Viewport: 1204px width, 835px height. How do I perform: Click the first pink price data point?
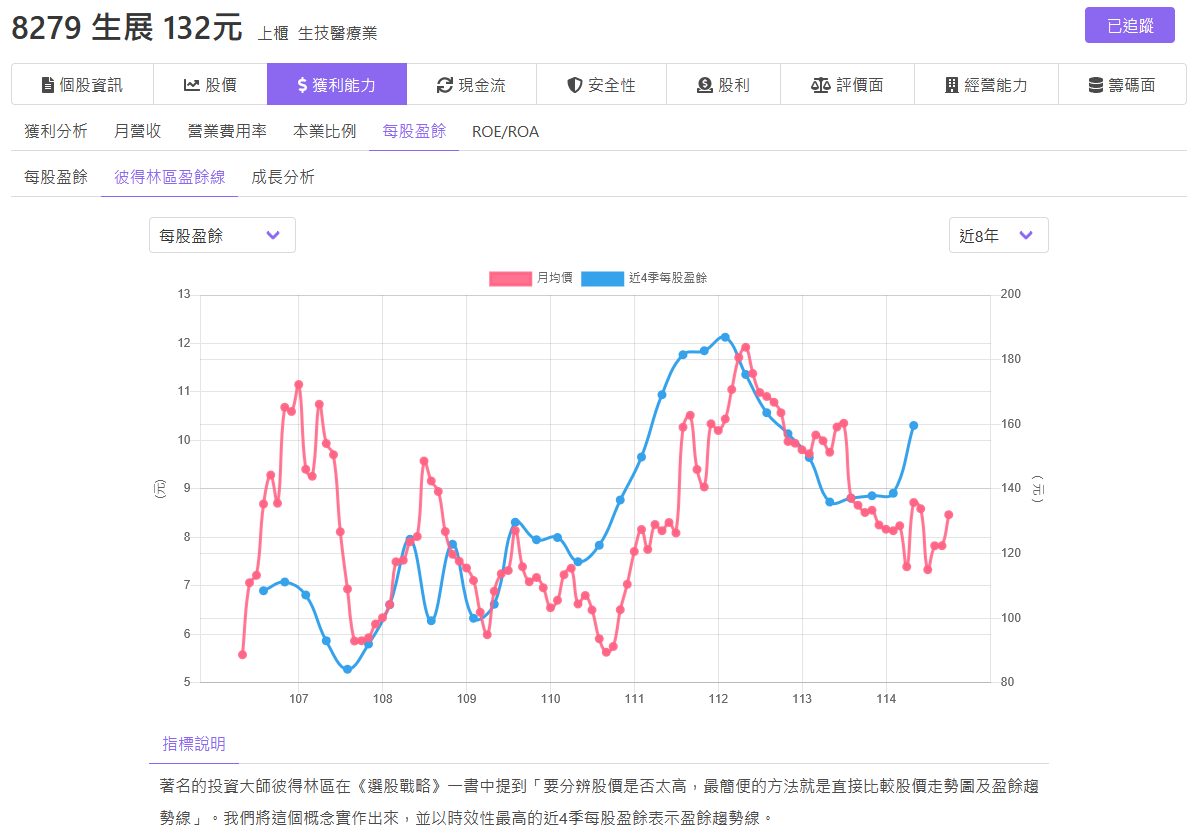pyautogui.click(x=242, y=654)
